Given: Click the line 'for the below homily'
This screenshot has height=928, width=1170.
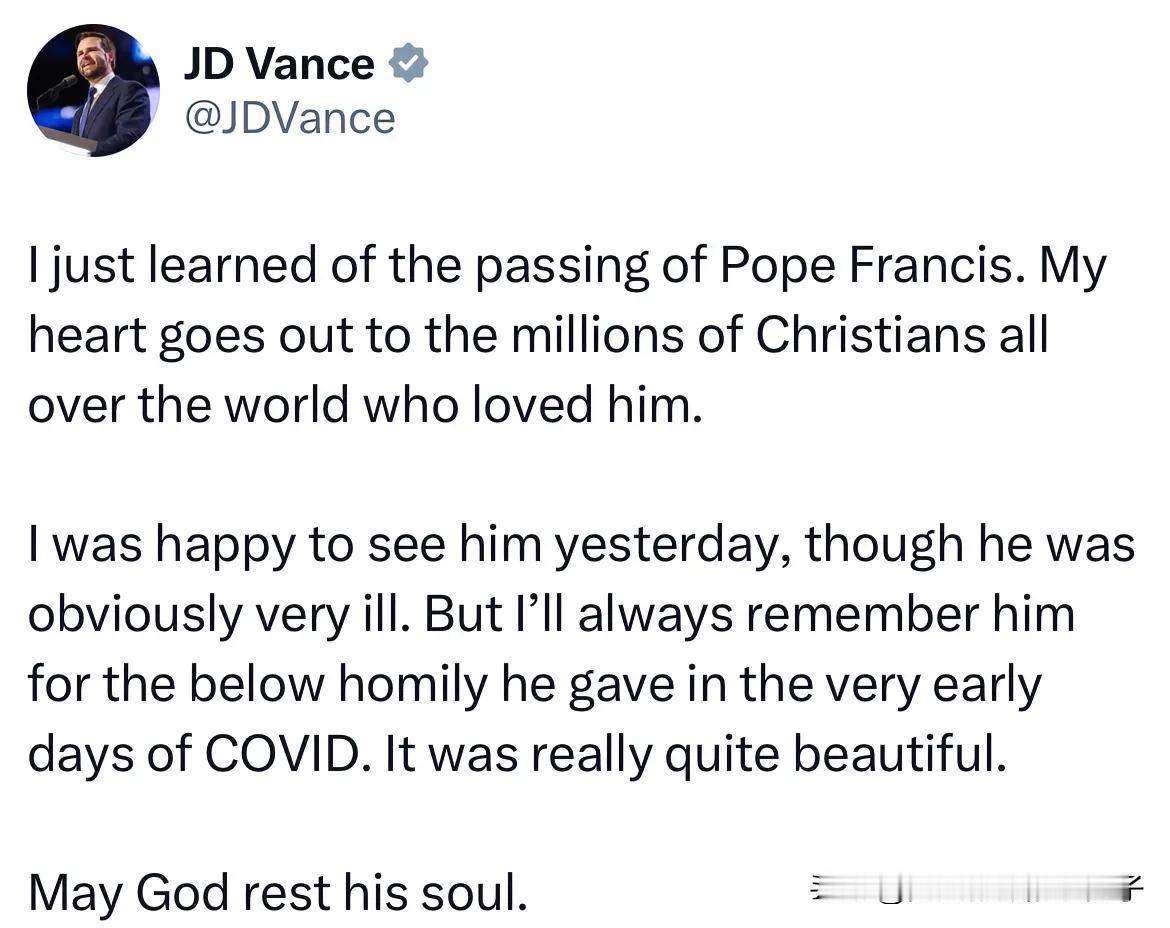Looking at the screenshot, I should pos(534,684).
